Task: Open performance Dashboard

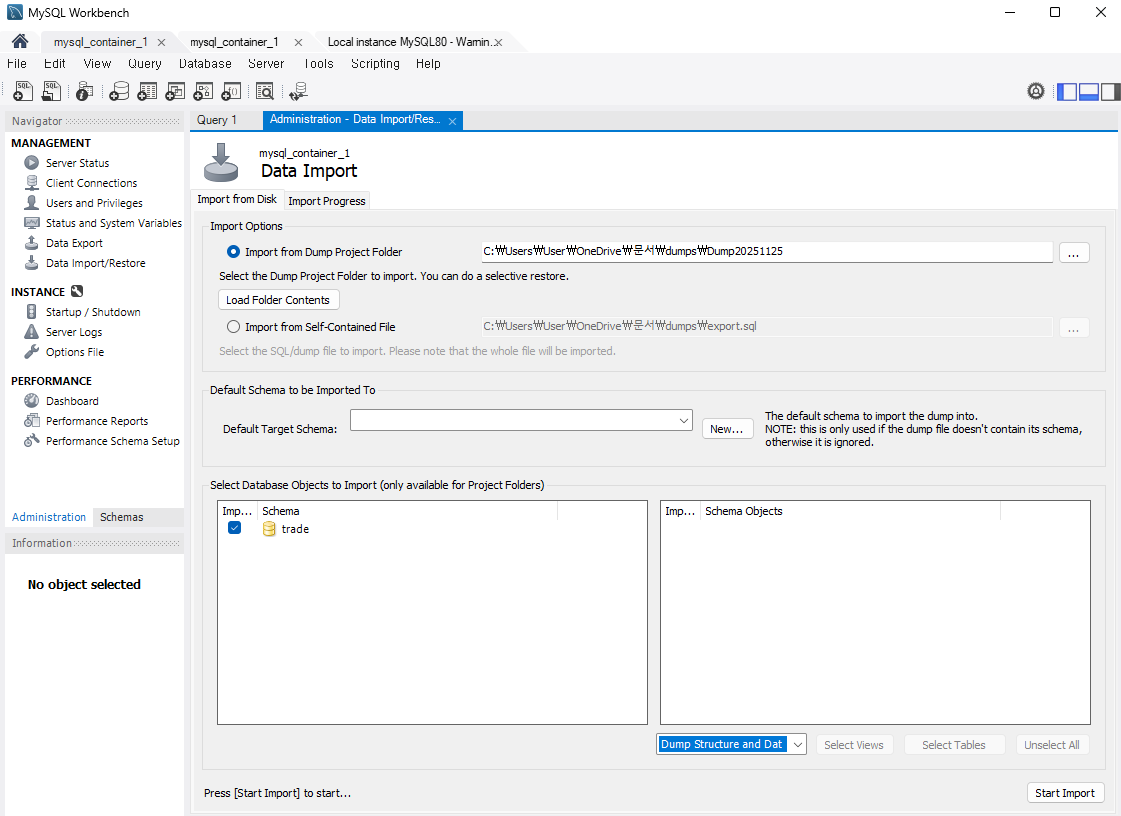Action: click(x=72, y=401)
